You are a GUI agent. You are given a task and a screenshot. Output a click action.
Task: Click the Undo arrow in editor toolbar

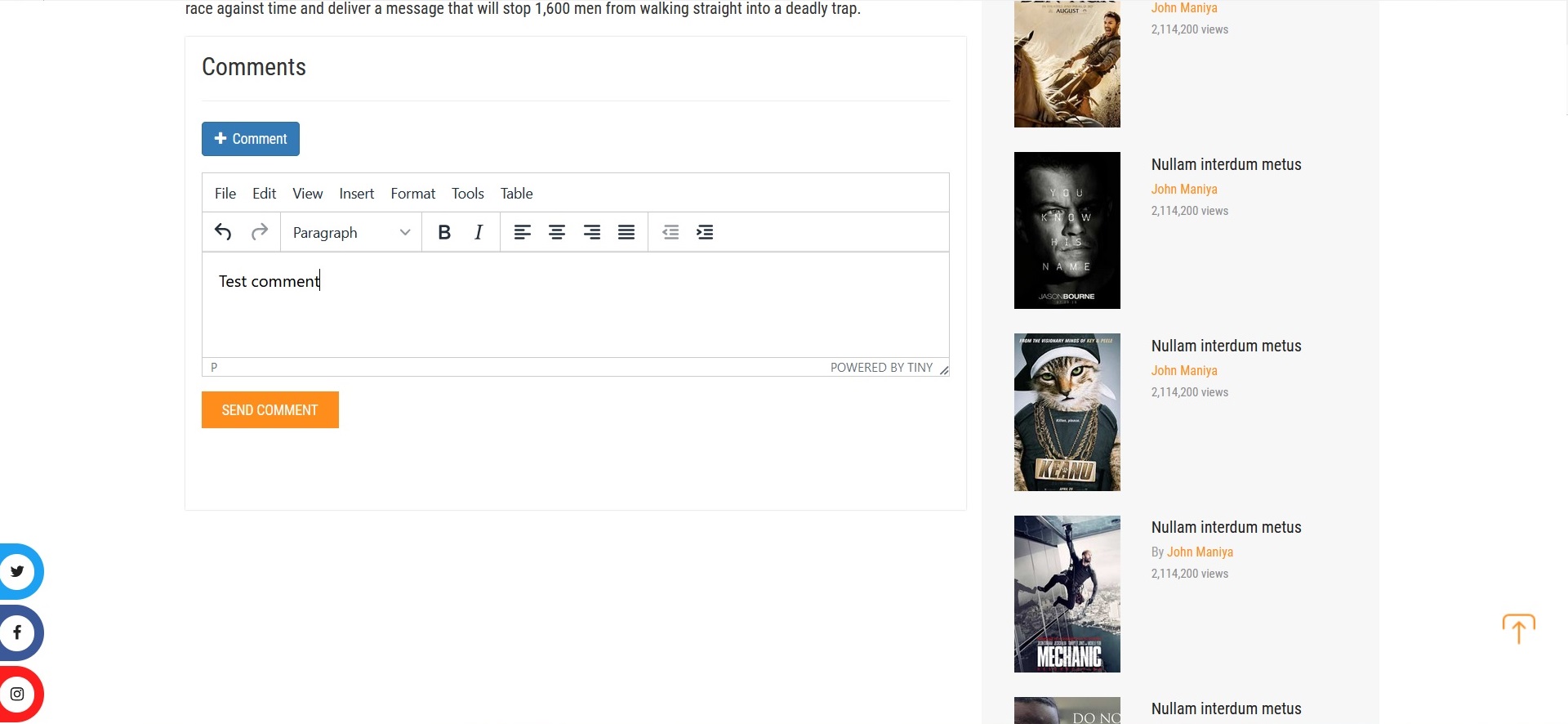pyautogui.click(x=223, y=233)
